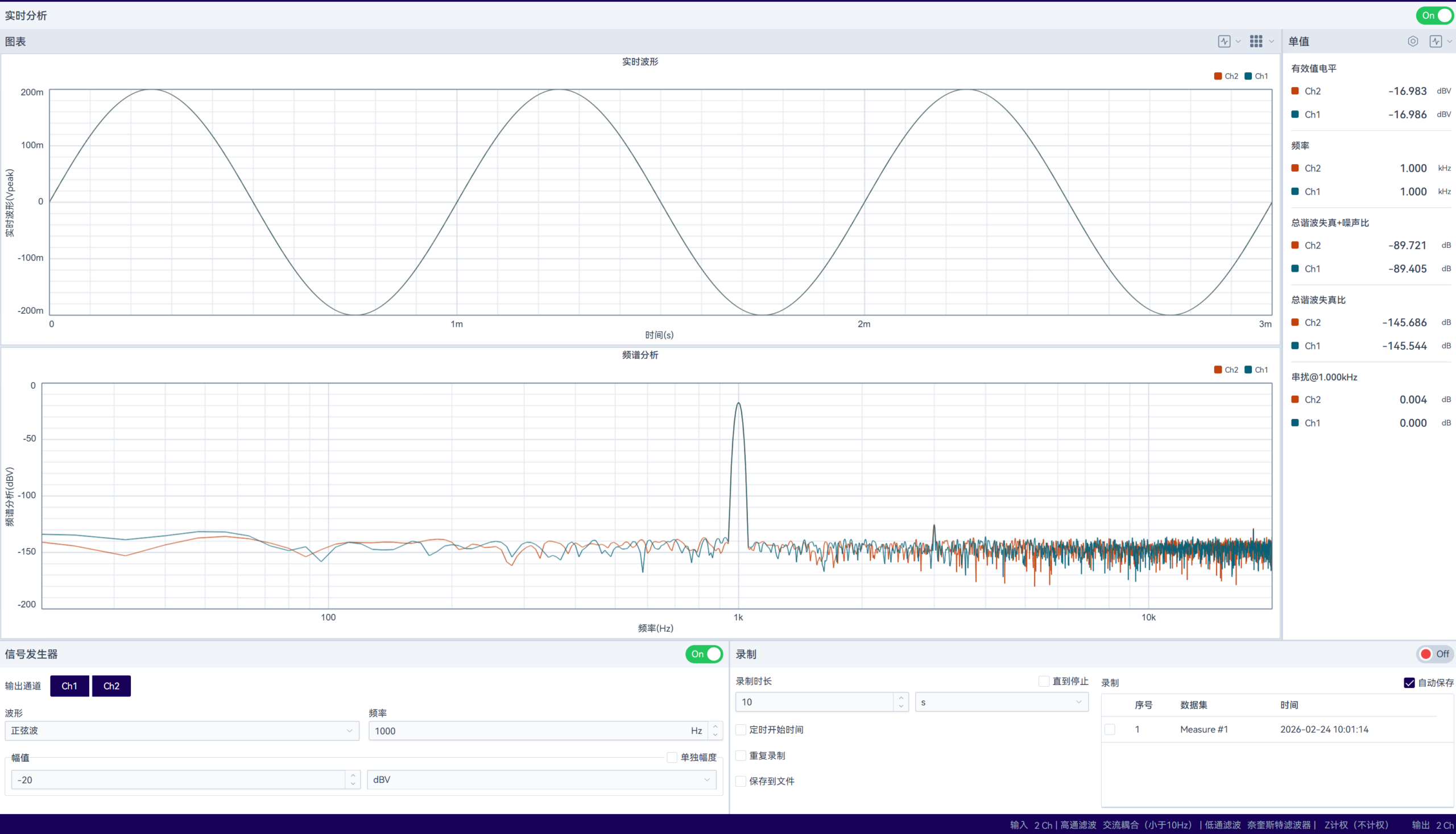The height and width of the screenshot is (834, 1456).
Task: Open the grid layout icon in 图表 header
Action: pyautogui.click(x=1256, y=42)
